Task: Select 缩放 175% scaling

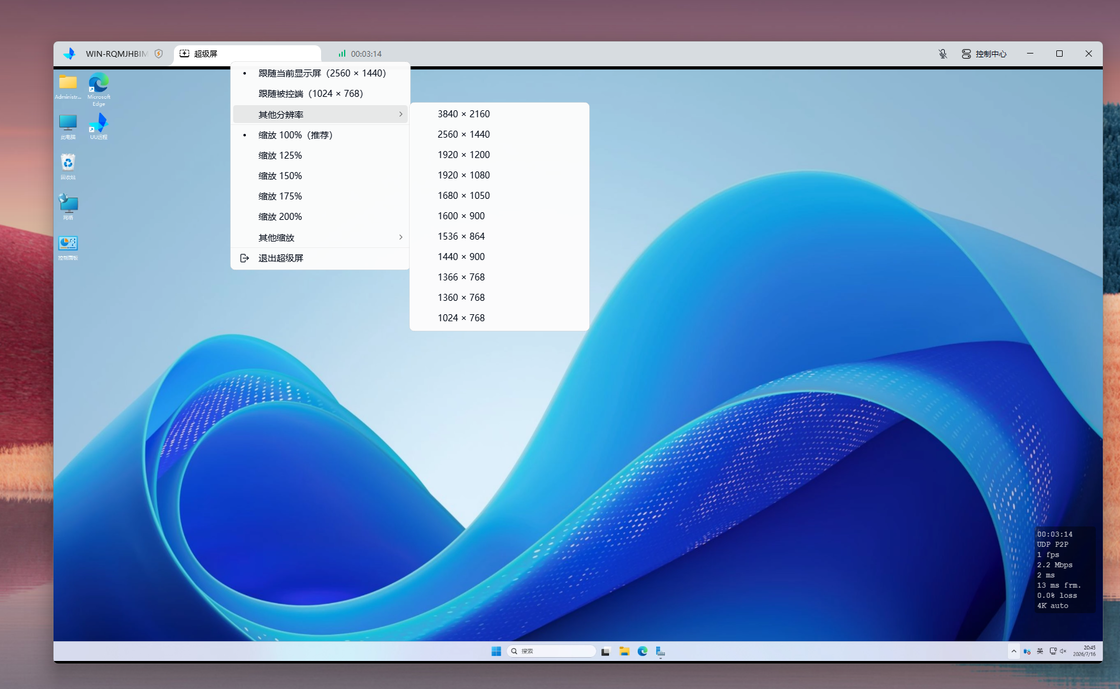Action: (320, 196)
